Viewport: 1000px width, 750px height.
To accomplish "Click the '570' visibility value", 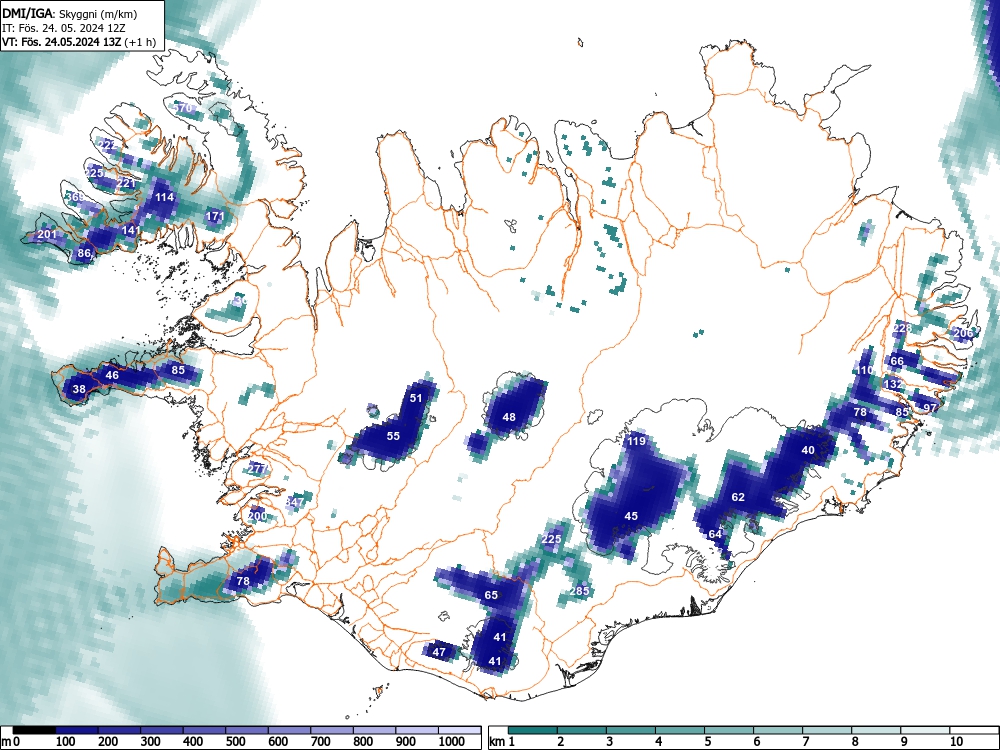I will coord(183,108).
